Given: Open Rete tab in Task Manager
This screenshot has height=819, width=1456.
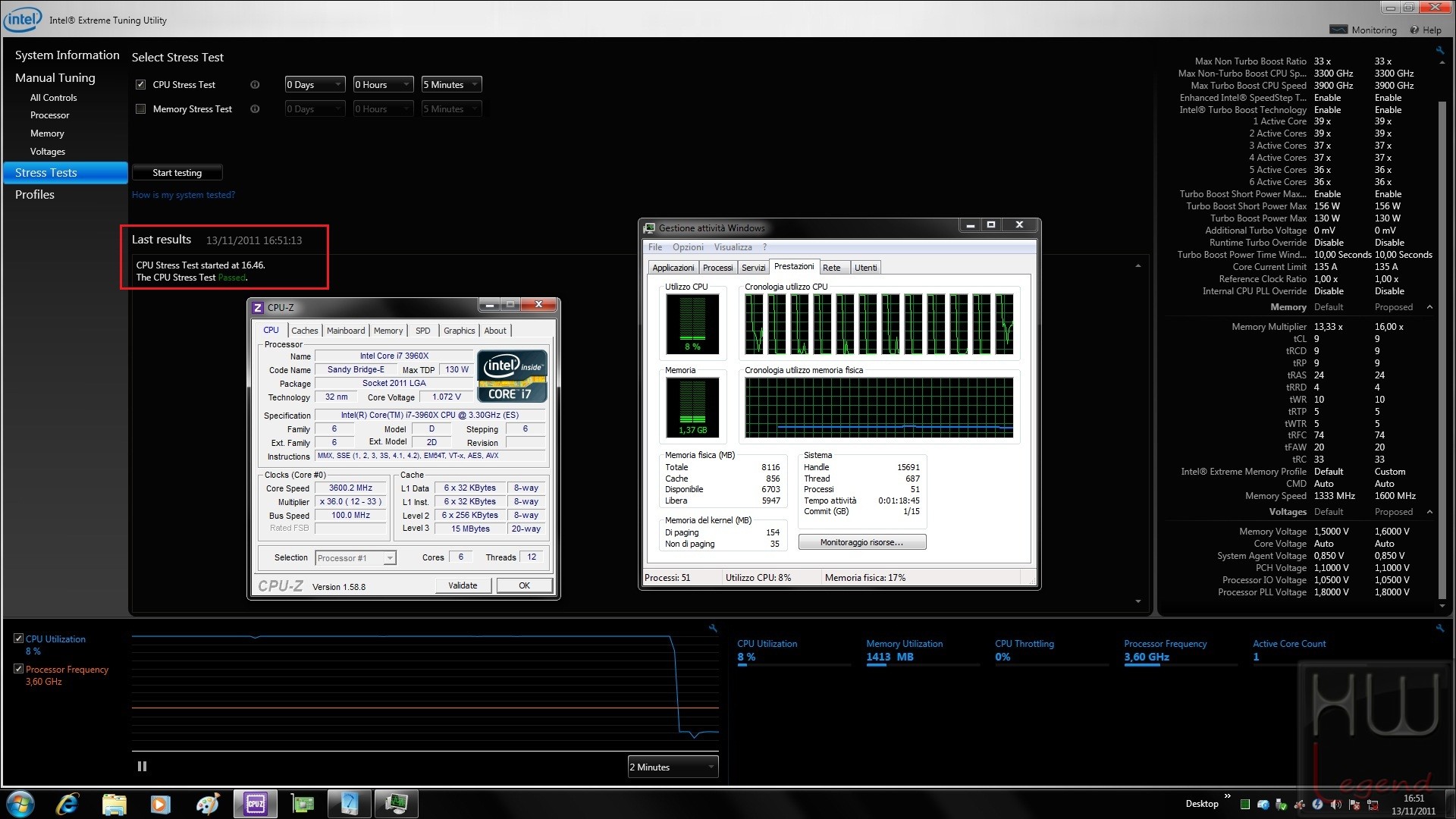Looking at the screenshot, I should coord(831,268).
